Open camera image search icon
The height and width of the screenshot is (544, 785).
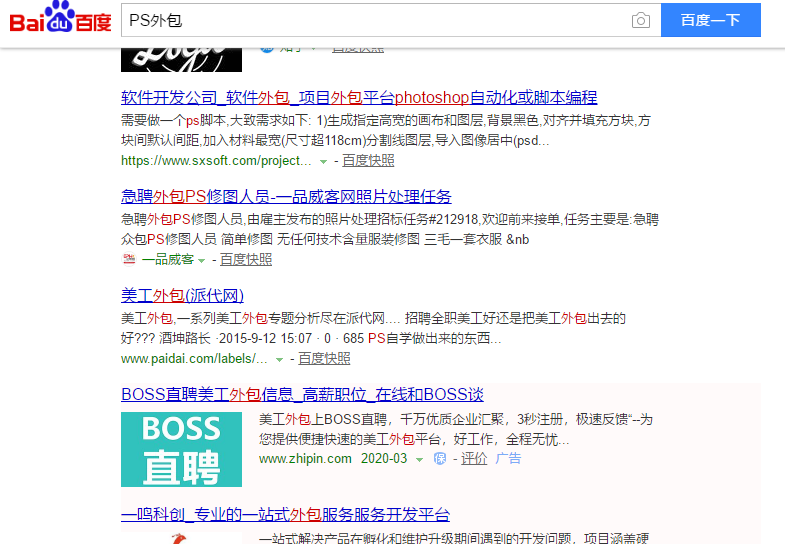pyautogui.click(x=641, y=21)
